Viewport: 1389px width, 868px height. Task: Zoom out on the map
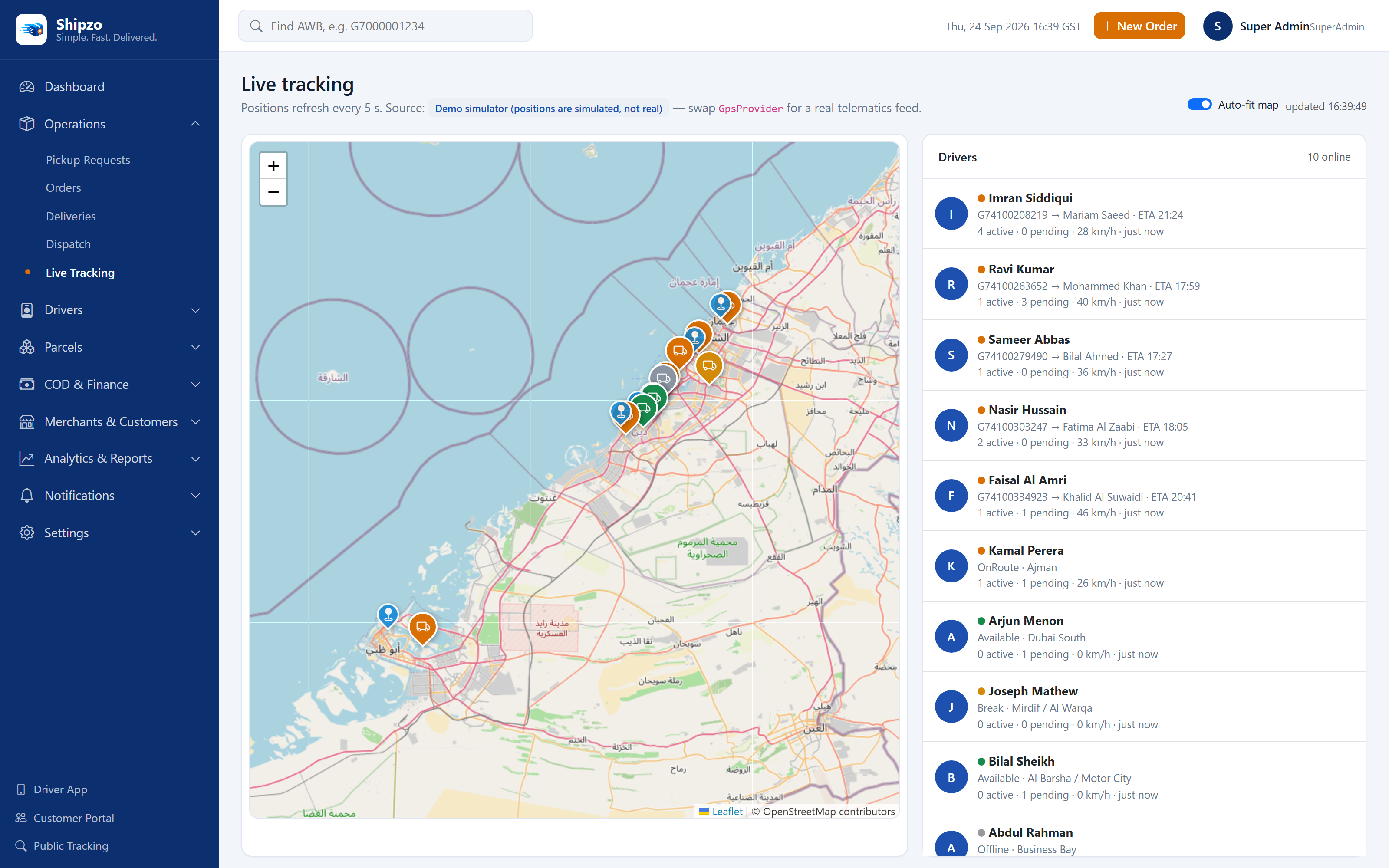(273, 192)
